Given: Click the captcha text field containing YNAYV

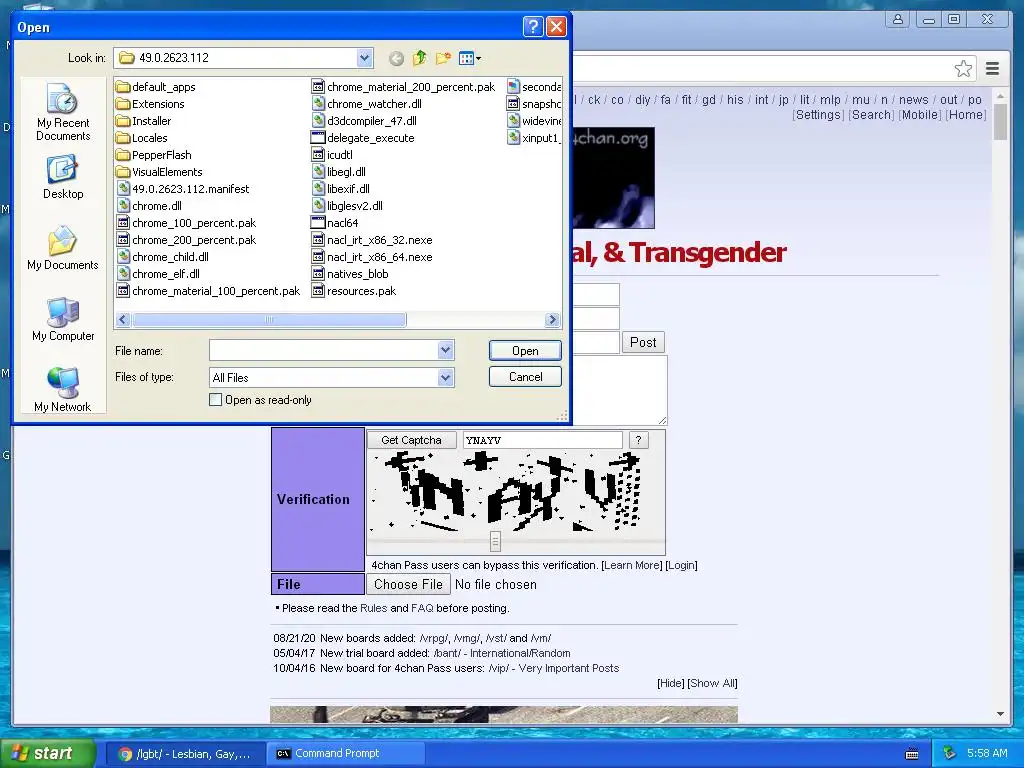Looking at the screenshot, I should 543,440.
